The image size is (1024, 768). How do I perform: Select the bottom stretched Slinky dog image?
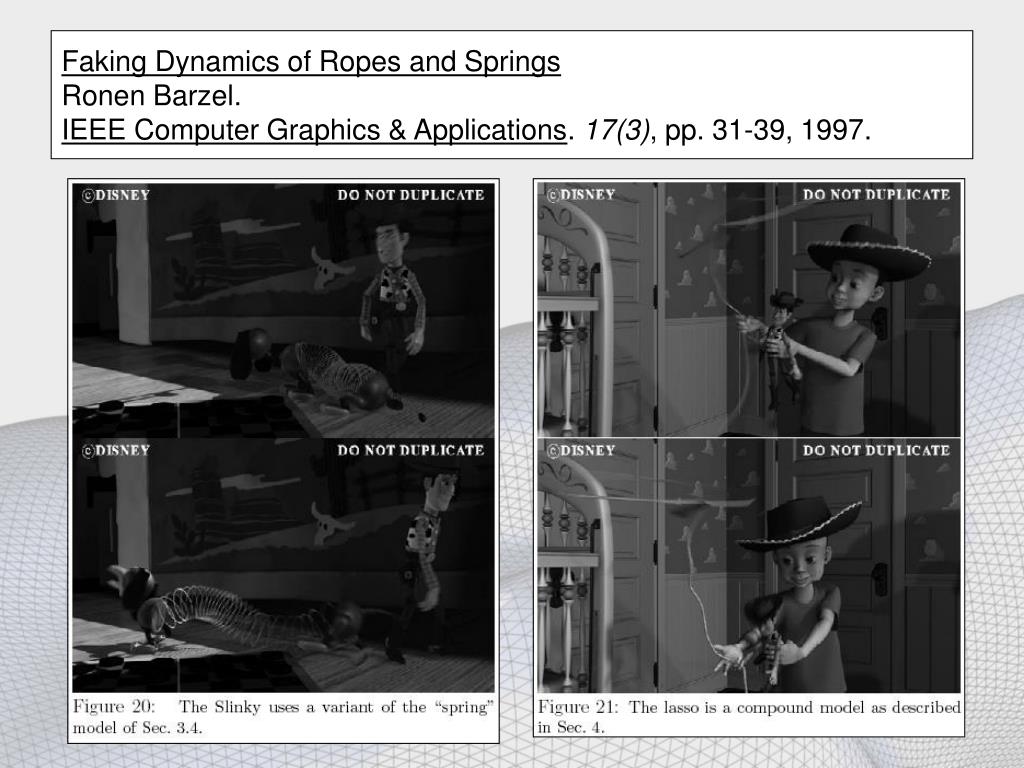(x=283, y=566)
